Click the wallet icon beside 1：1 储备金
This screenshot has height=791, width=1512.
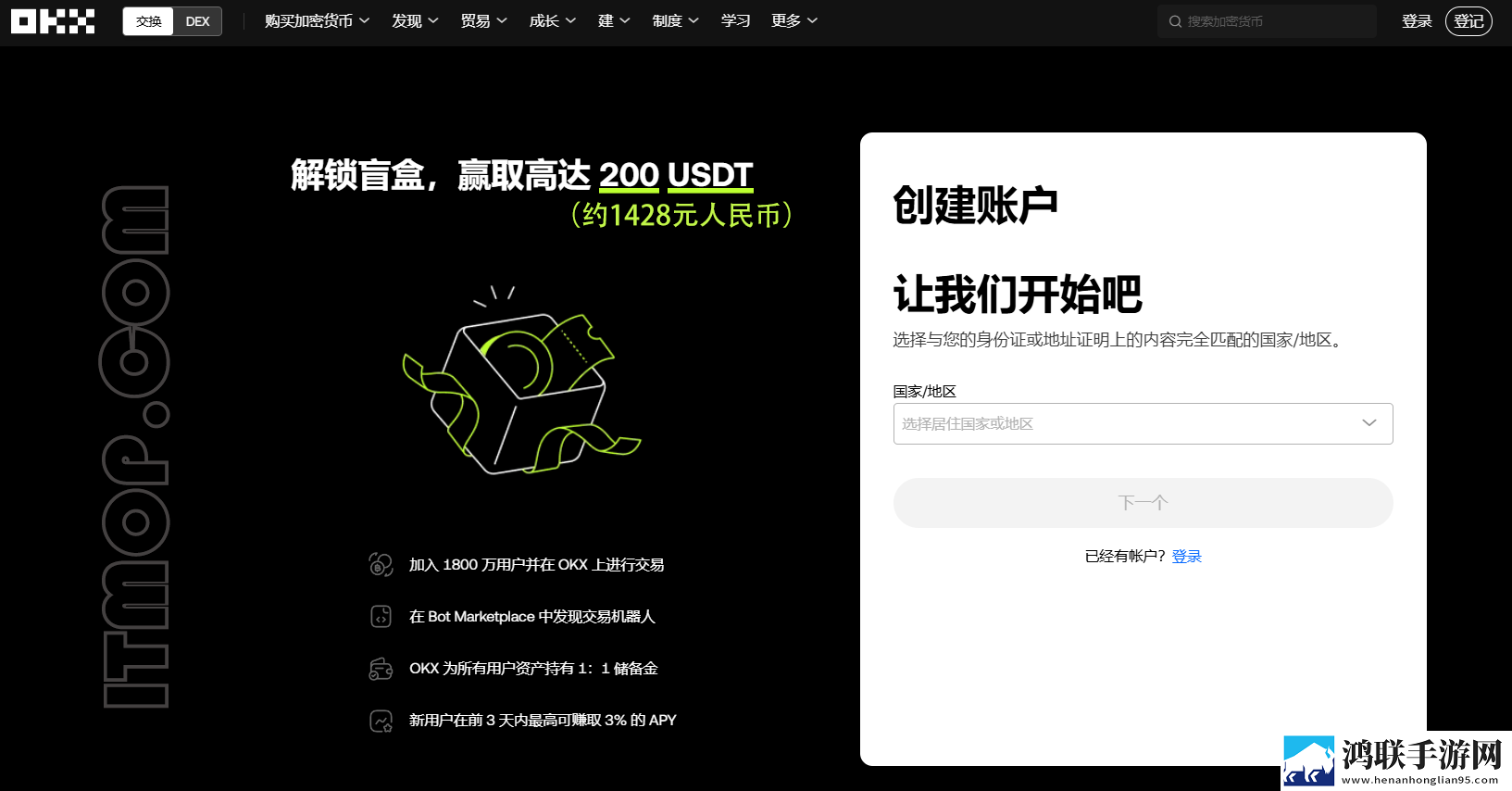pyautogui.click(x=381, y=668)
